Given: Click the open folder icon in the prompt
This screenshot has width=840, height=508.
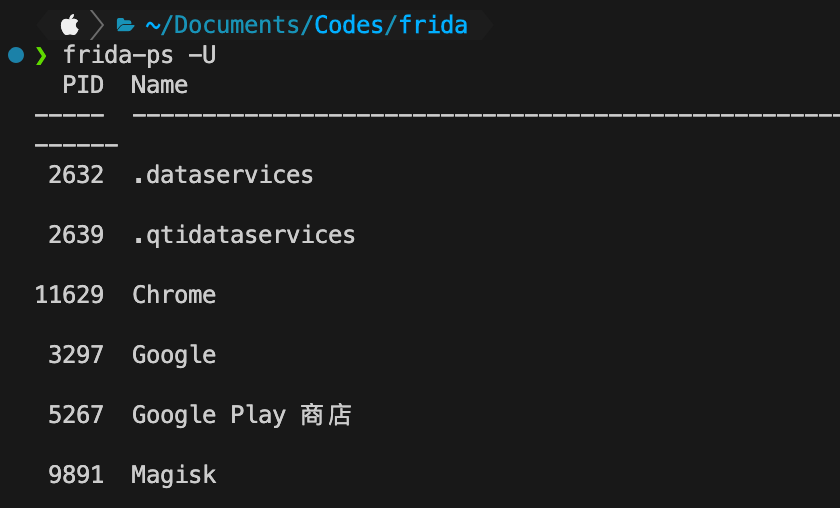Looking at the screenshot, I should pyautogui.click(x=125, y=25).
